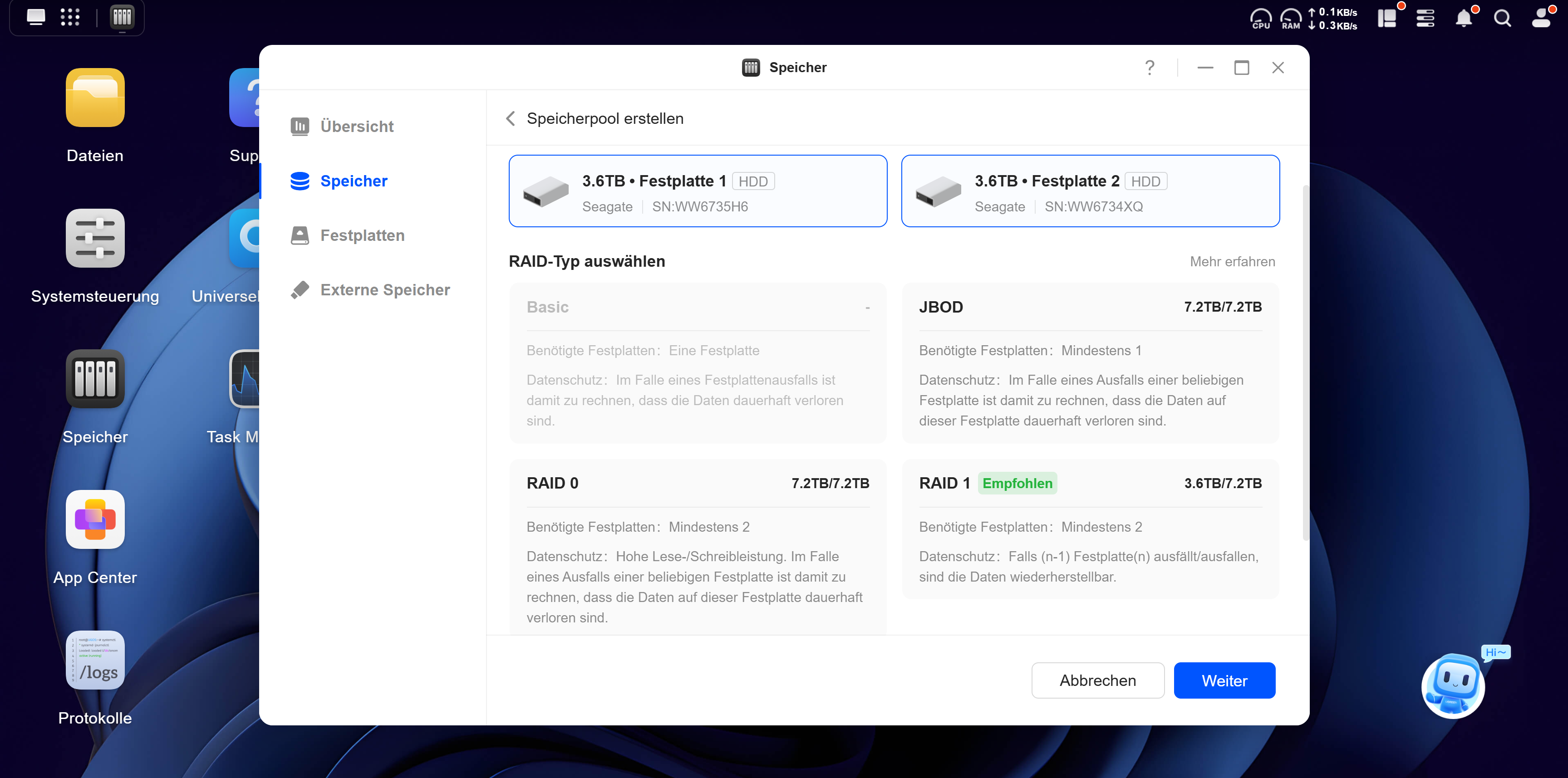This screenshot has width=1568, height=778.
Task: Open the app grid launcher icon
Action: point(70,17)
